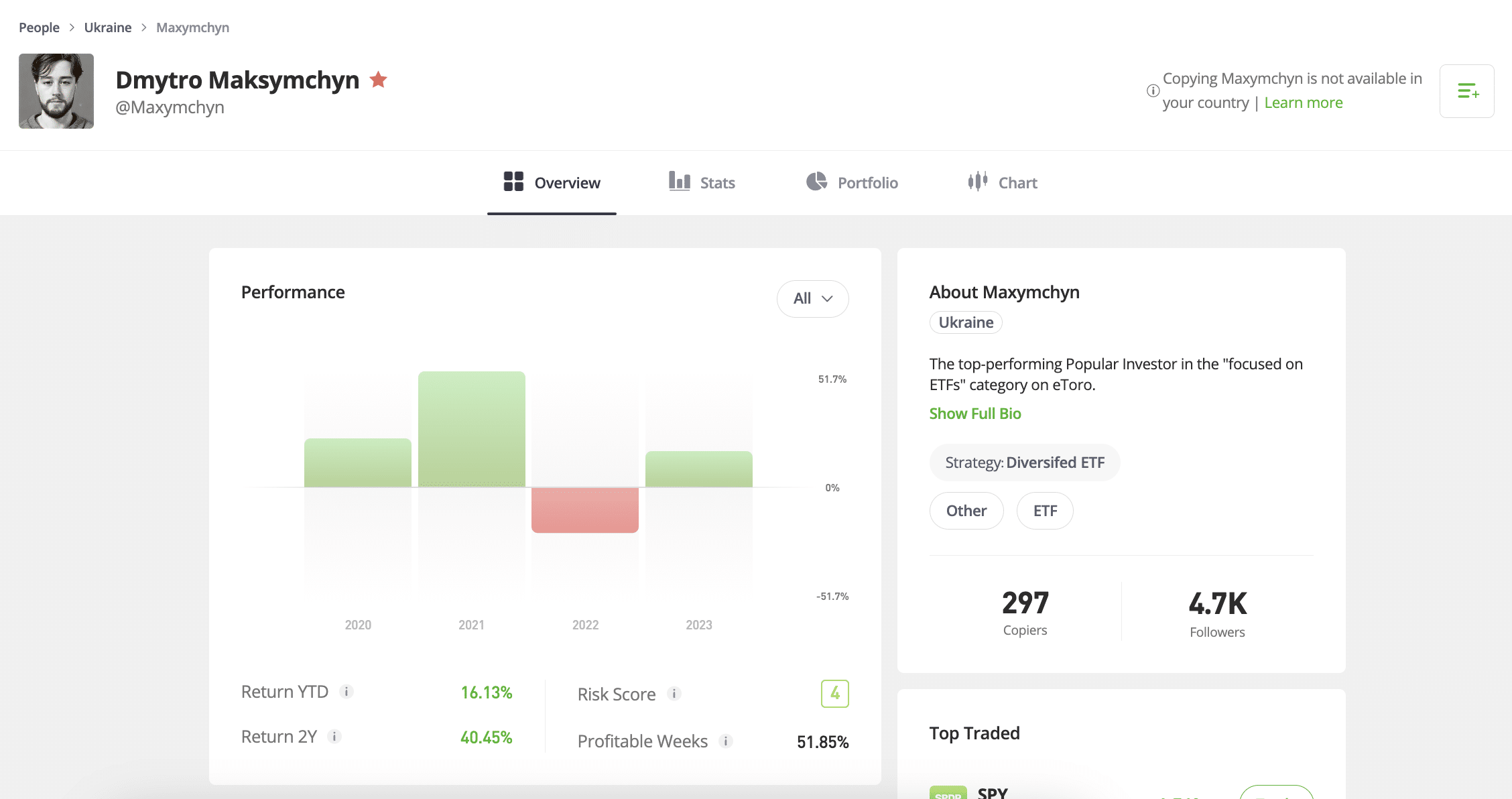Click the Risk Score 4 badge
The image size is (1512, 799).
coord(835,694)
